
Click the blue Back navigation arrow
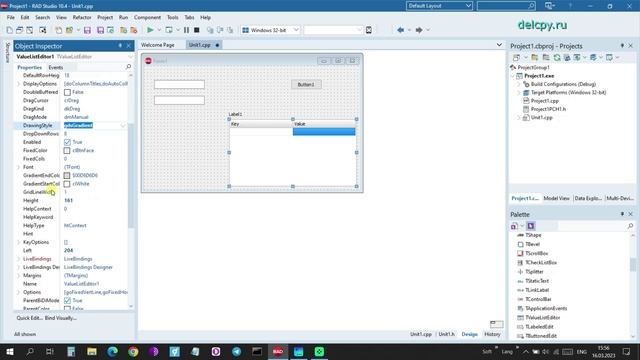pyautogui.click(x=400, y=30)
